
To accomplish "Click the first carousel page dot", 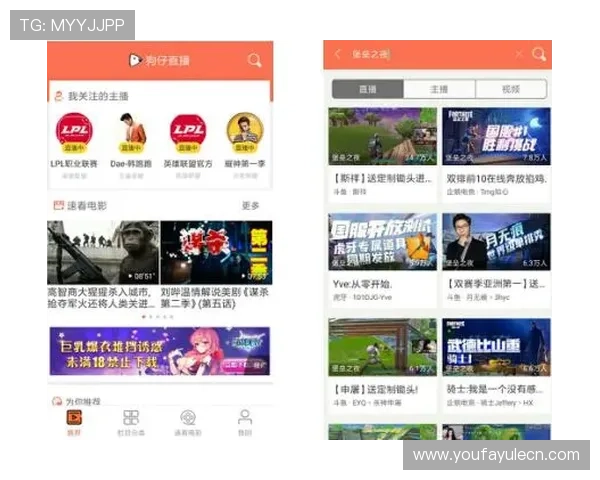I will (x=143, y=317).
